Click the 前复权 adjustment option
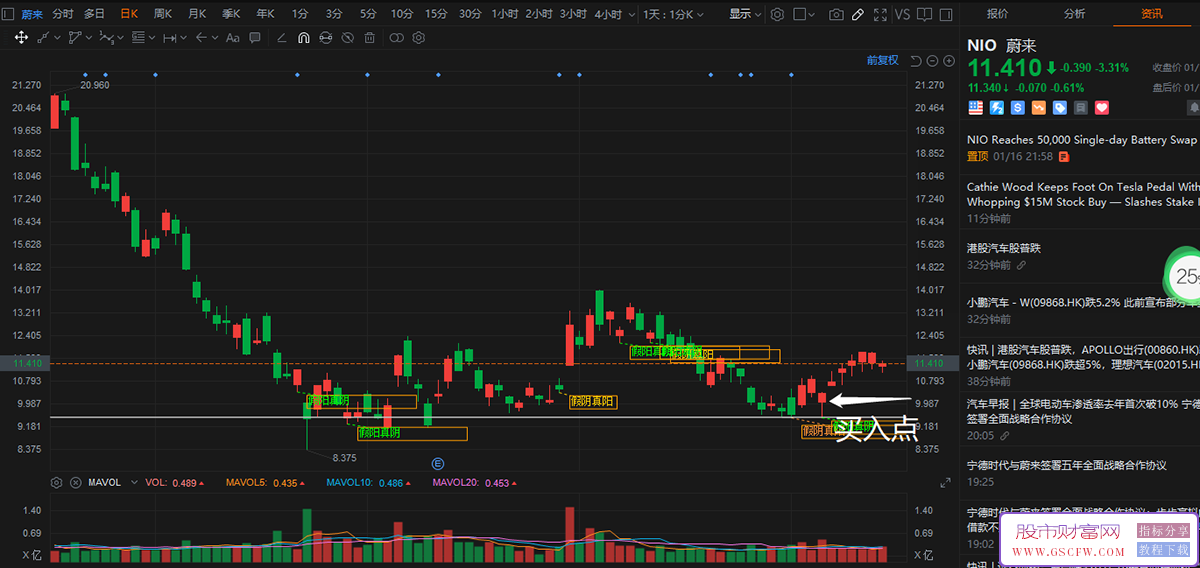 point(882,60)
